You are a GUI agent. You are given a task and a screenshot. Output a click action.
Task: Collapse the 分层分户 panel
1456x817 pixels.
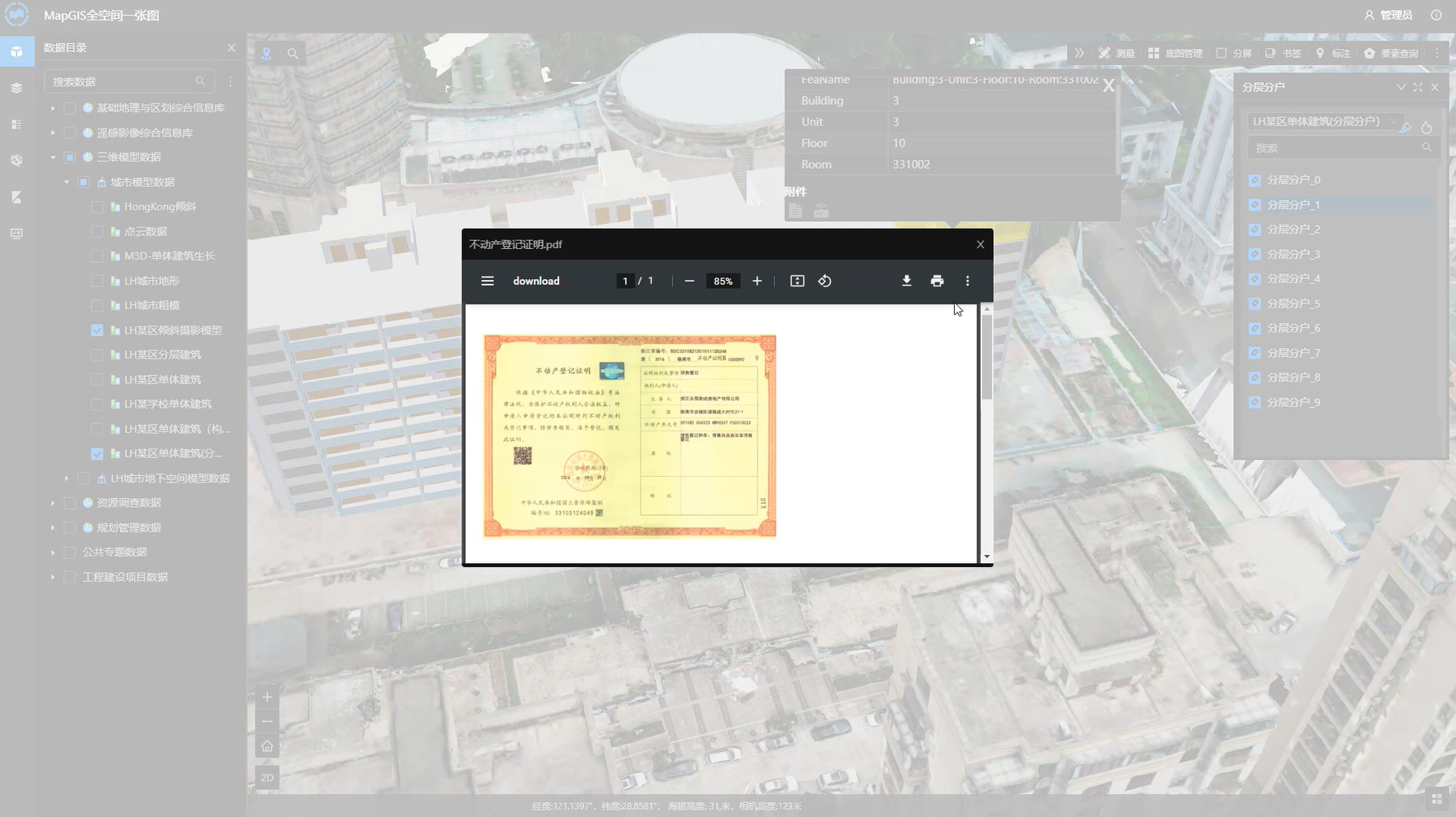point(1401,87)
